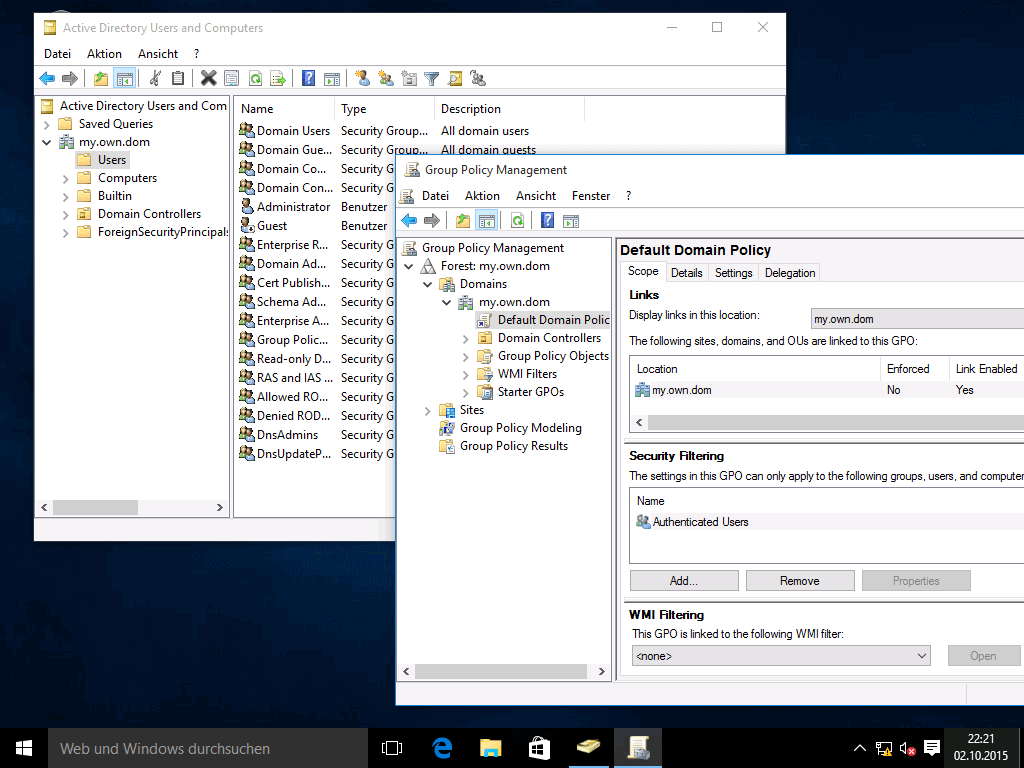Open Help from the Active Directory toolbar
Image resolution: width=1024 pixels, height=768 pixels.
click(x=308, y=79)
